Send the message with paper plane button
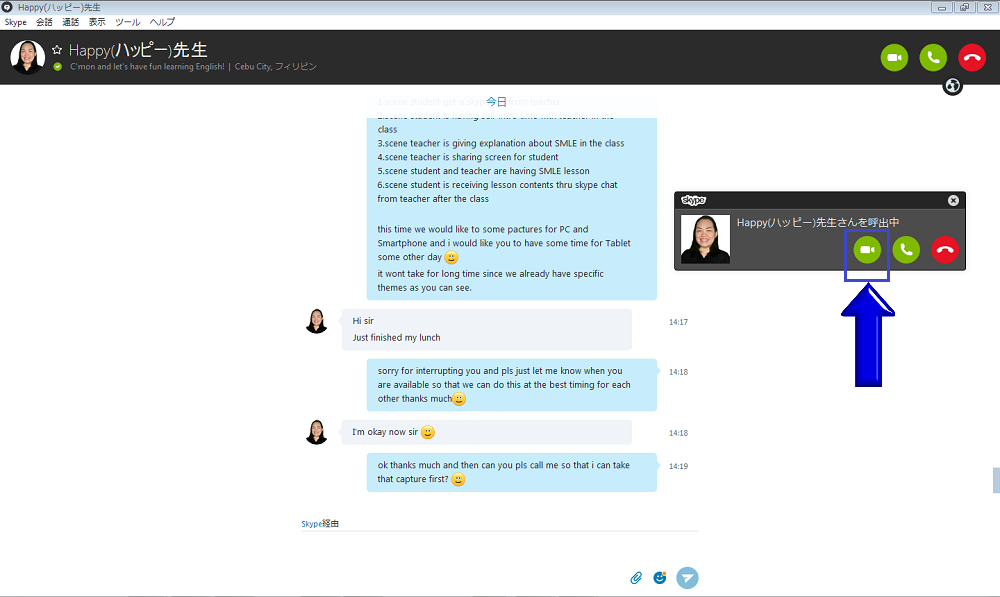The height and width of the screenshot is (597, 1000). pyautogui.click(x=688, y=578)
